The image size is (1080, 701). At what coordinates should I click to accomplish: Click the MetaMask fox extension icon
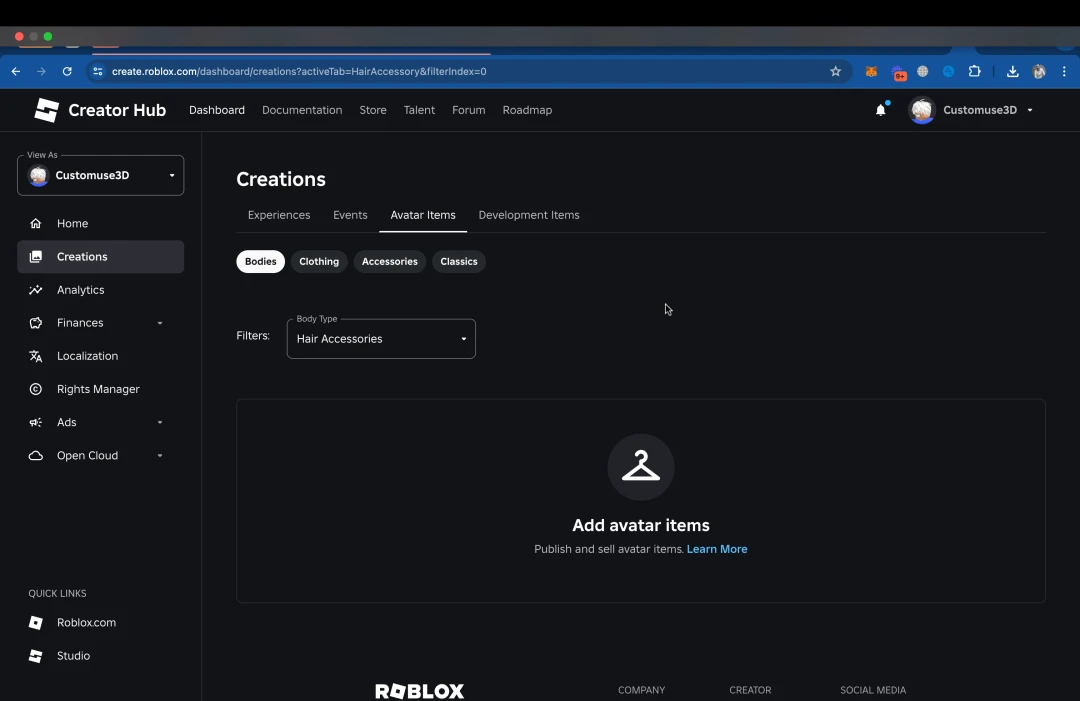click(x=871, y=71)
